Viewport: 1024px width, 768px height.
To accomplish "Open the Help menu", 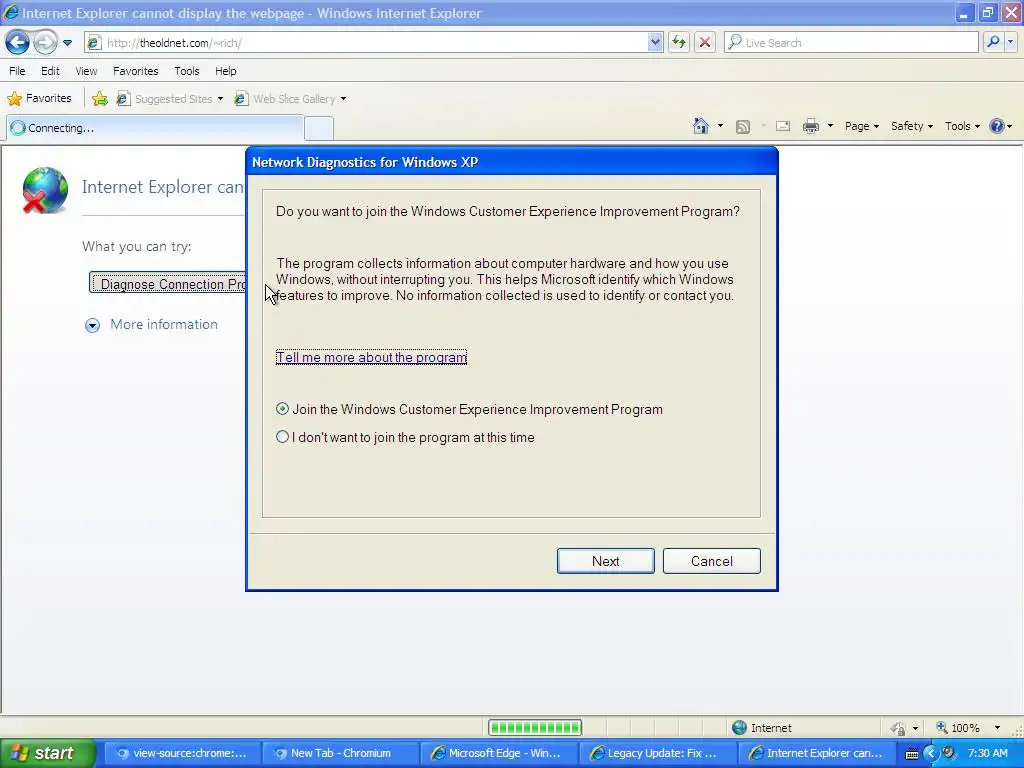I will pyautogui.click(x=226, y=71).
